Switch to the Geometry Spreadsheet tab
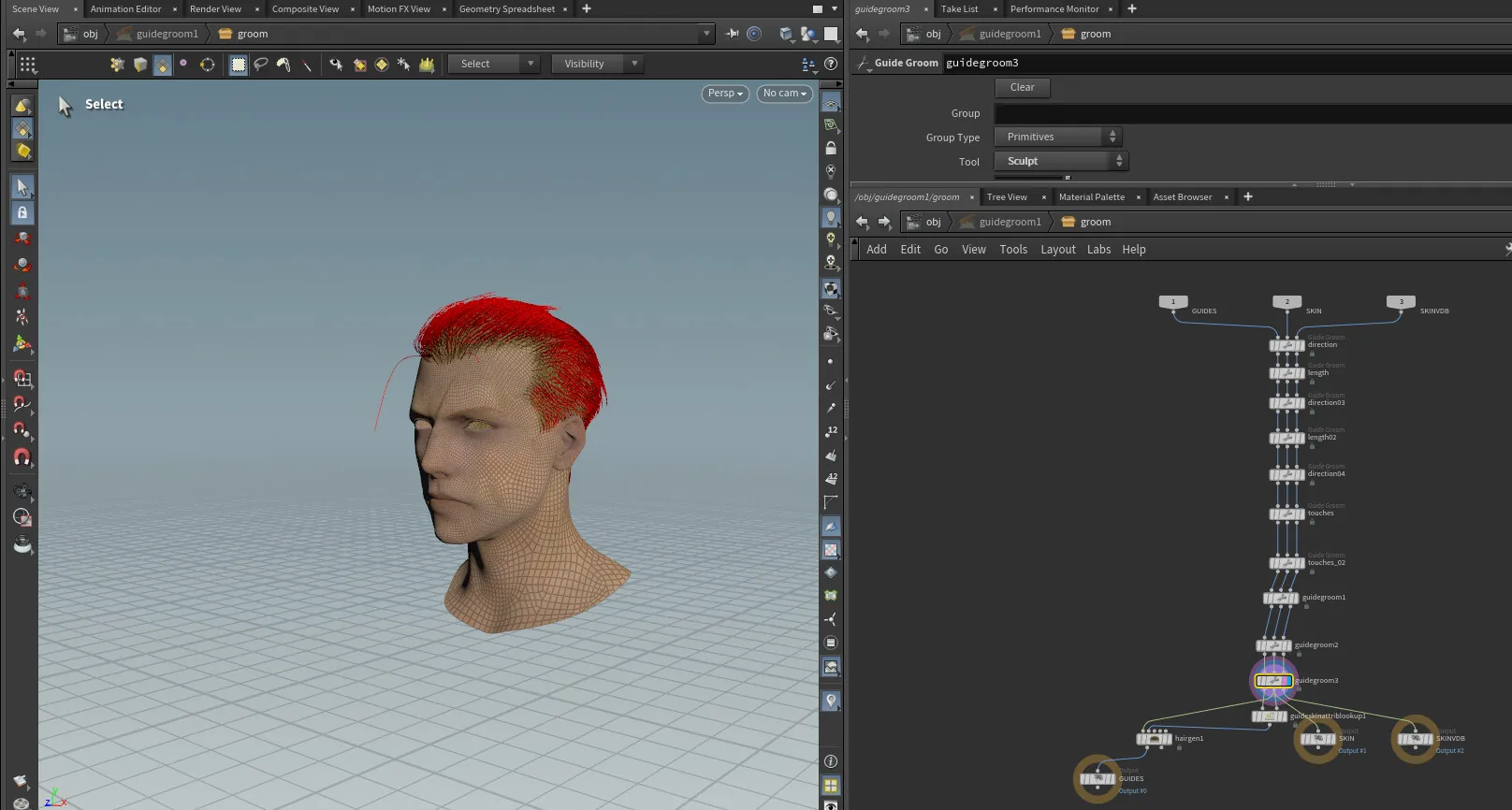The image size is (1512, 810). pos(507,8)
